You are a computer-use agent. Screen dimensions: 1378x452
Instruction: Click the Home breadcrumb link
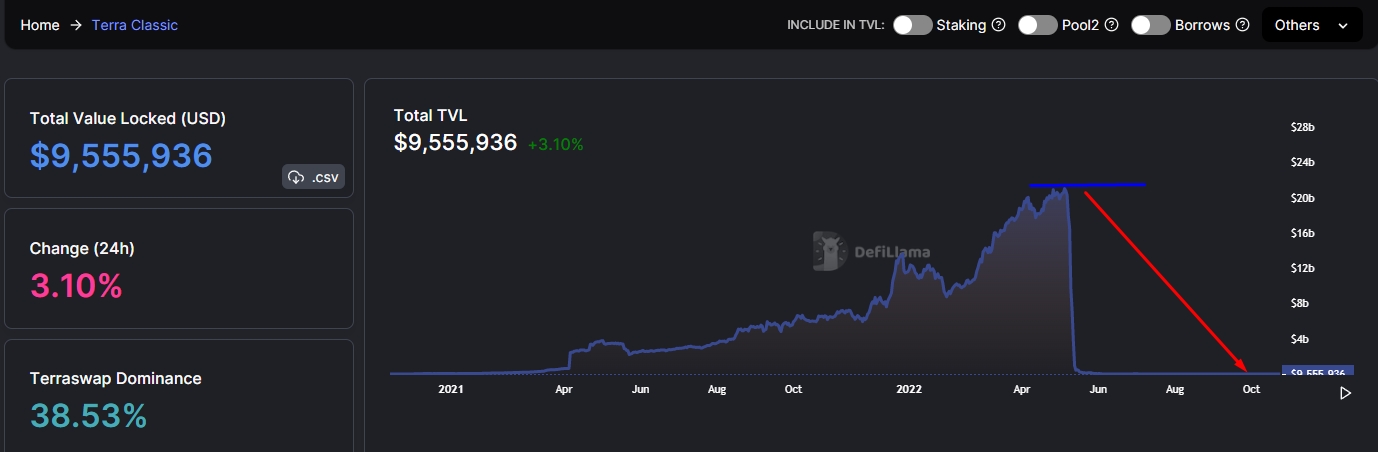[40, 25]
